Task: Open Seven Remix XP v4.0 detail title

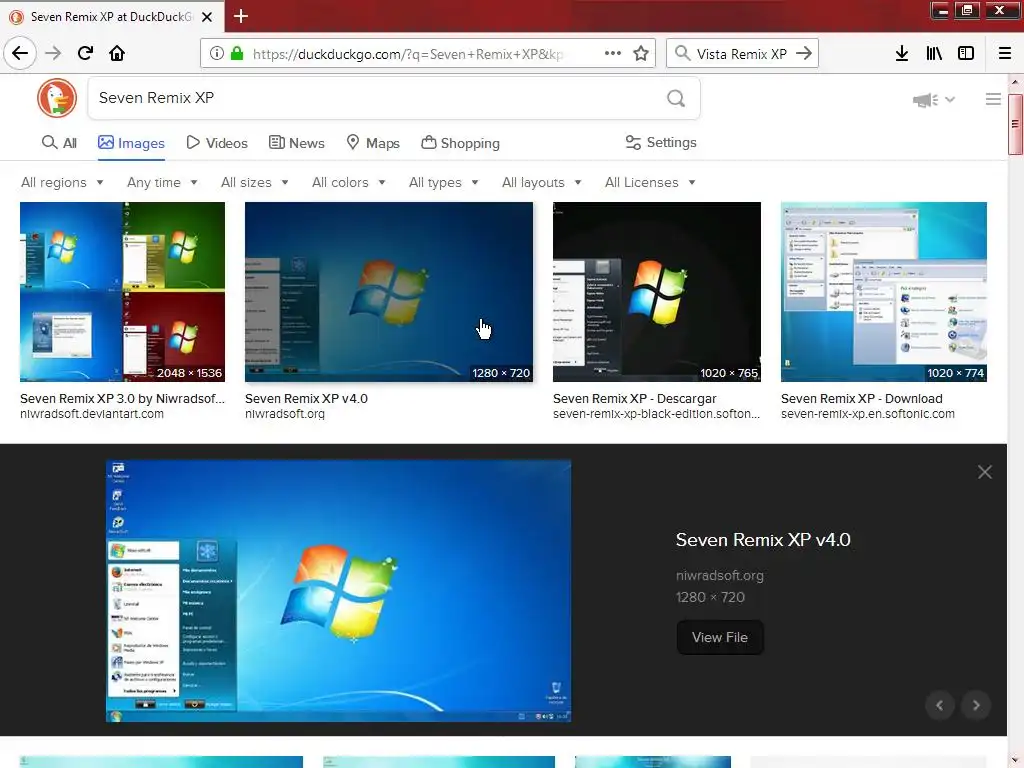Action: [x=763, y=540]
